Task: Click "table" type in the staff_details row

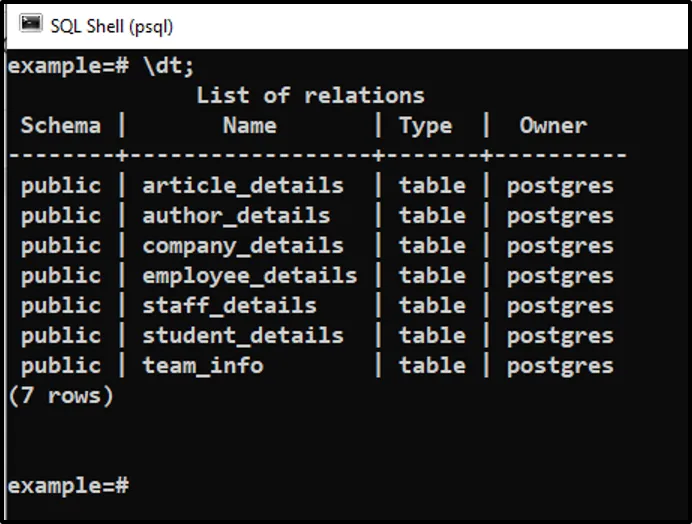Action: [x=432, y=306]
